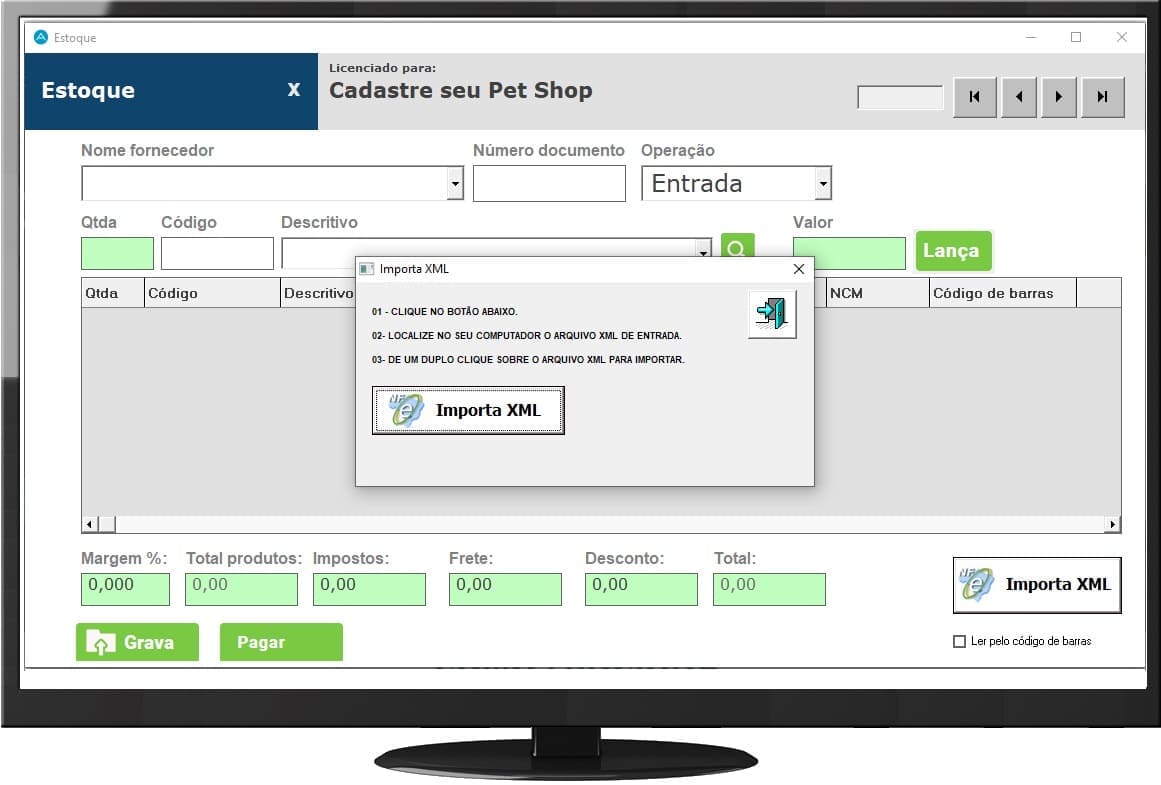The image size is (1161, 785).
Task: Click the horizontal scrollbar right arrow
Action: pos(1112,524)
